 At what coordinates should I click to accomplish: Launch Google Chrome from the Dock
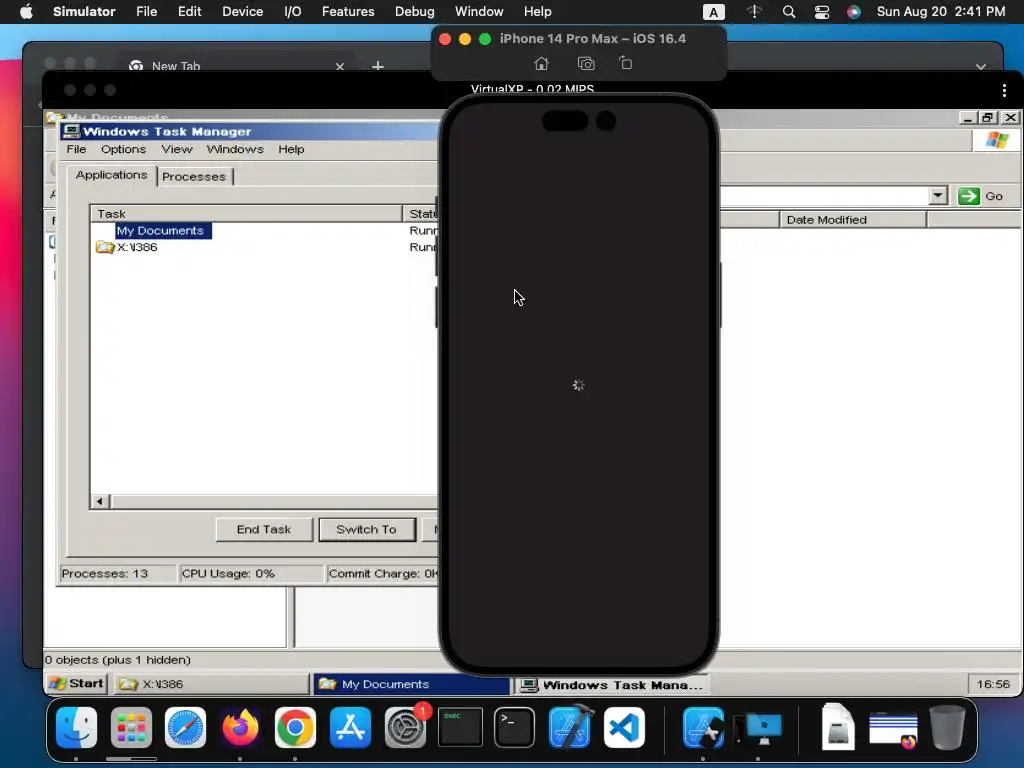(x=295, y=727)
